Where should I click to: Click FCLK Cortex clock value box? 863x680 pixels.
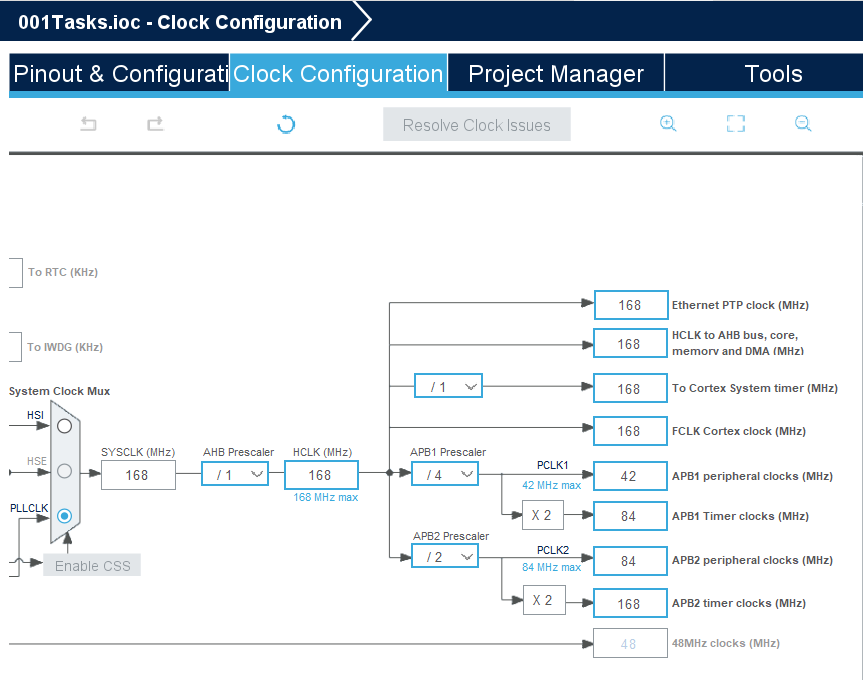tap(630, 431)
